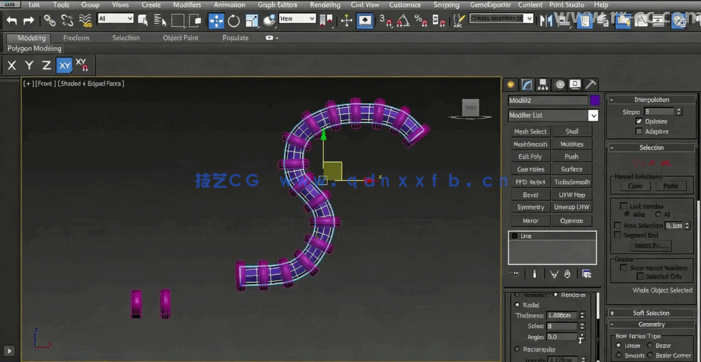Constrain to X axis button
This screenshot has height=362, width=701.
pos(12,66)
